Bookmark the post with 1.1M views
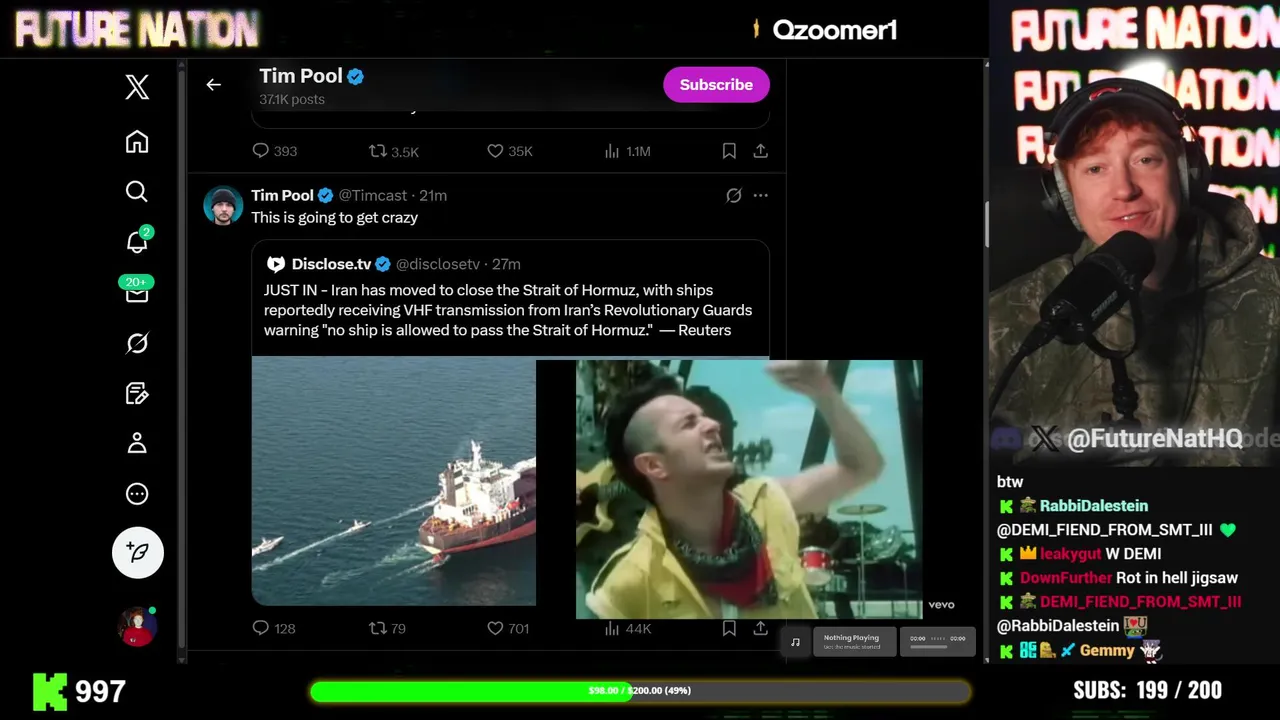The height and width of the screenshot is (720, 1280). pos(729,151)
